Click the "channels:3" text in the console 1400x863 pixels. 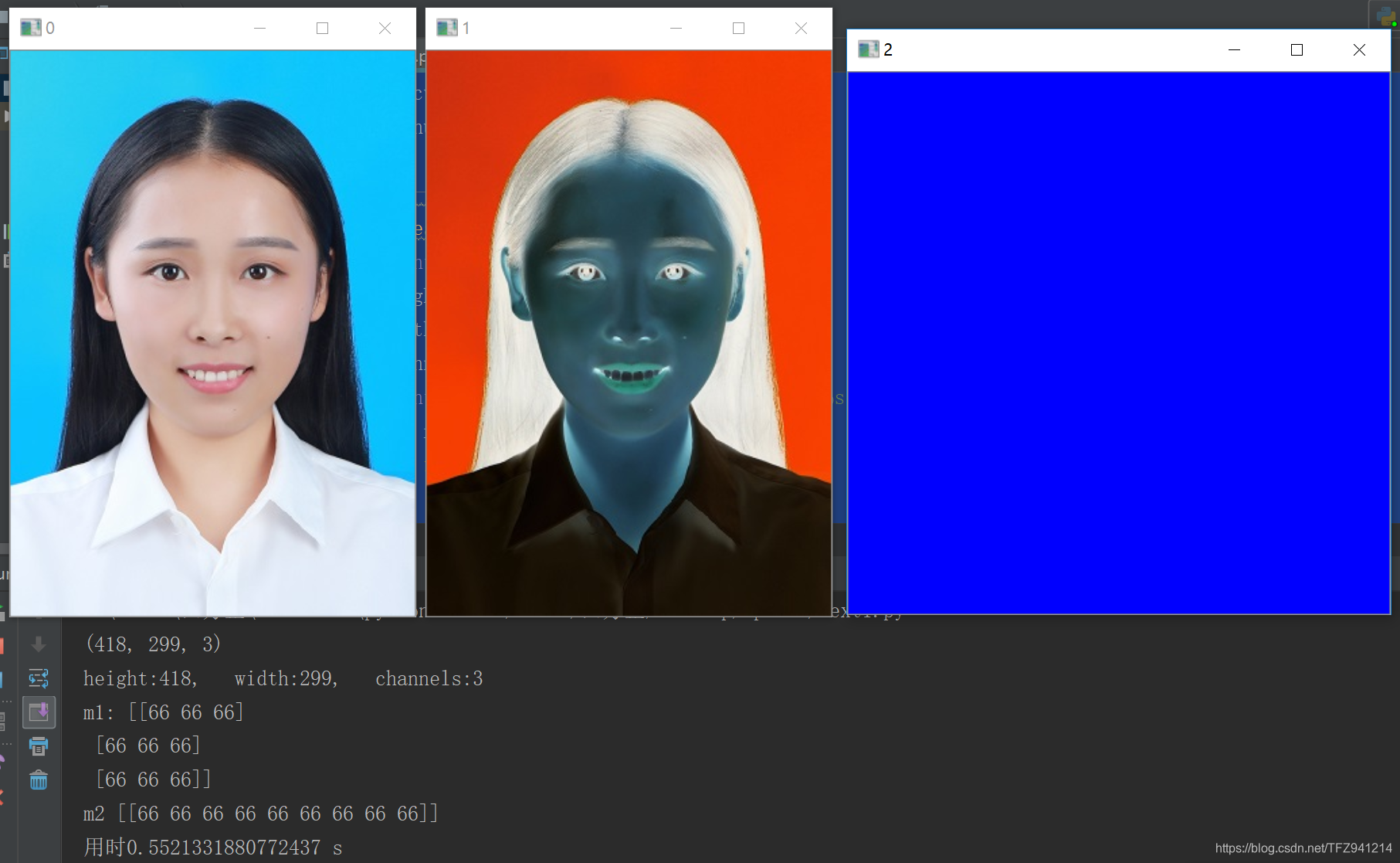(429, 678)
